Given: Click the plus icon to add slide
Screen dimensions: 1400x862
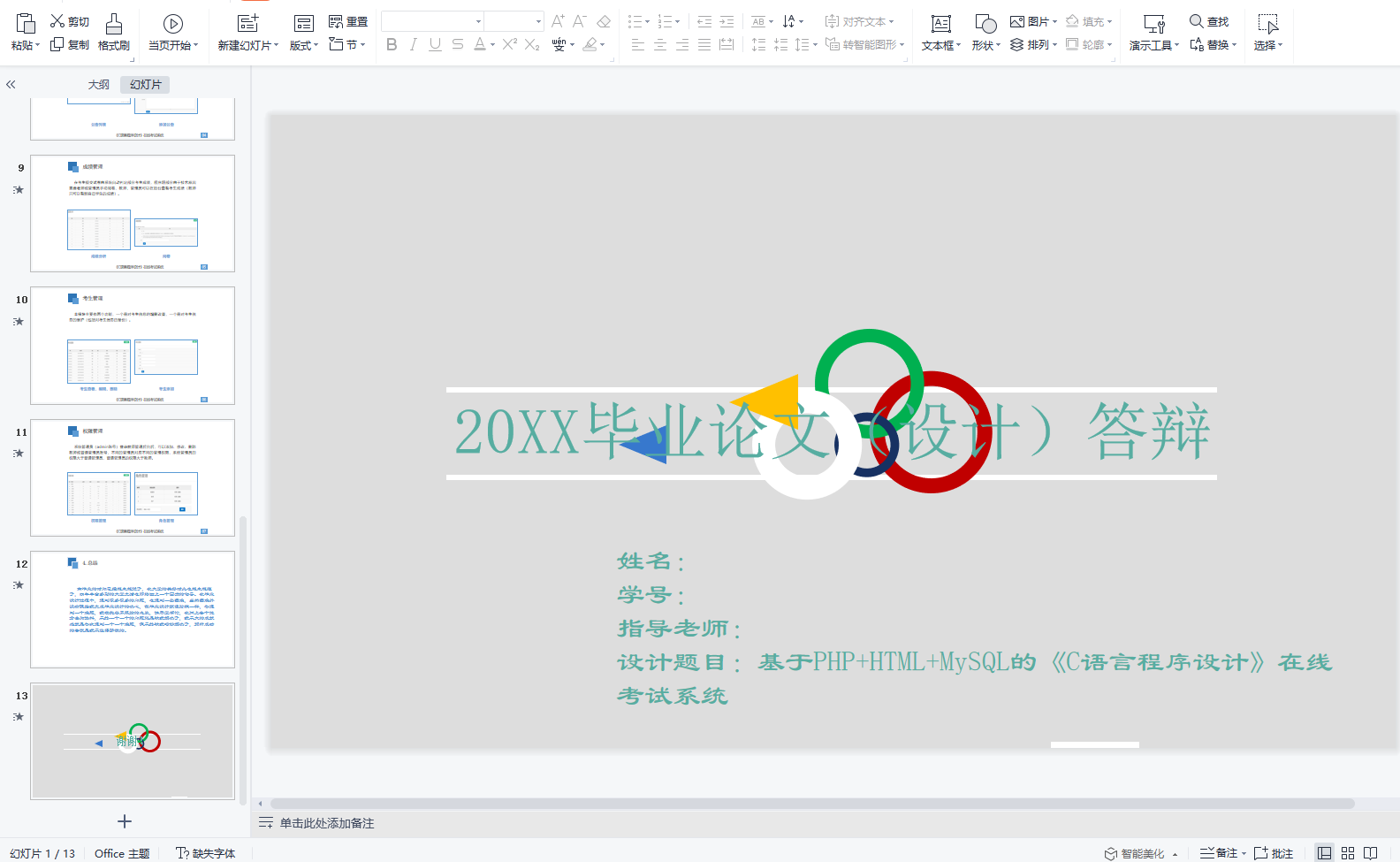Looking at the screenshot, I should [x=125, y=821].
